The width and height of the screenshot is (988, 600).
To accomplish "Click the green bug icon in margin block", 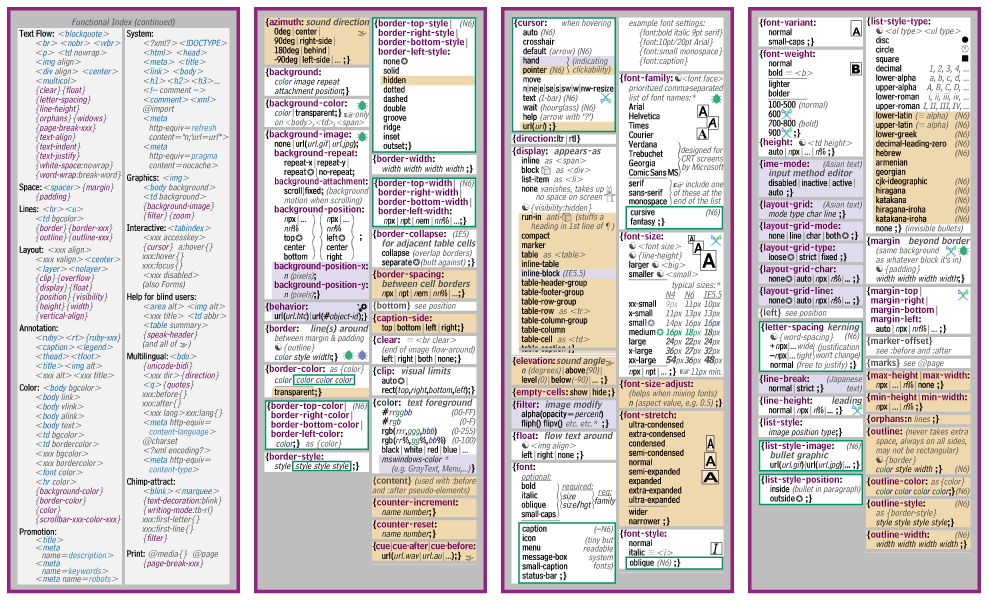I will [963, 251].
